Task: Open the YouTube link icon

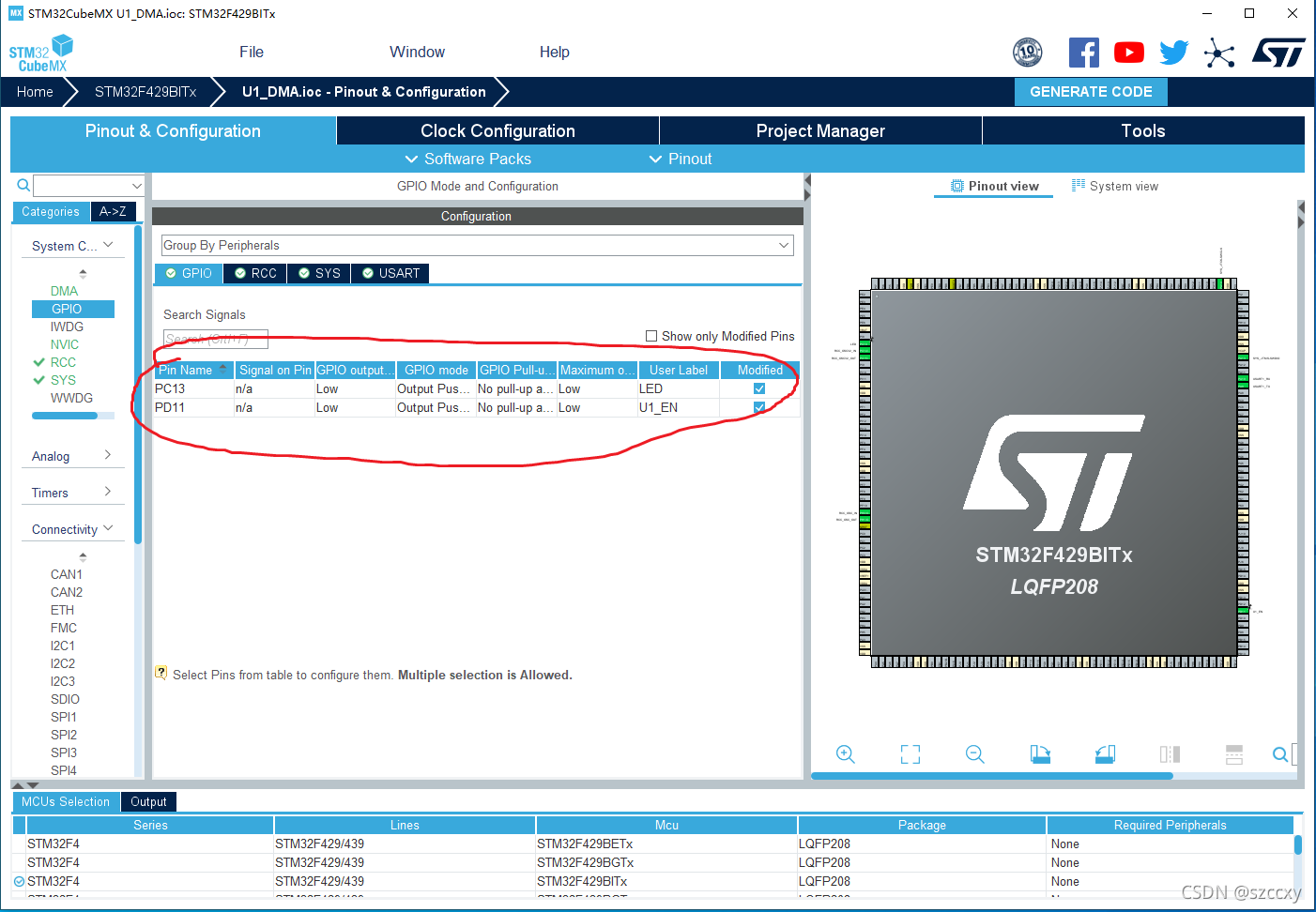Action: tap(1128, 53)
